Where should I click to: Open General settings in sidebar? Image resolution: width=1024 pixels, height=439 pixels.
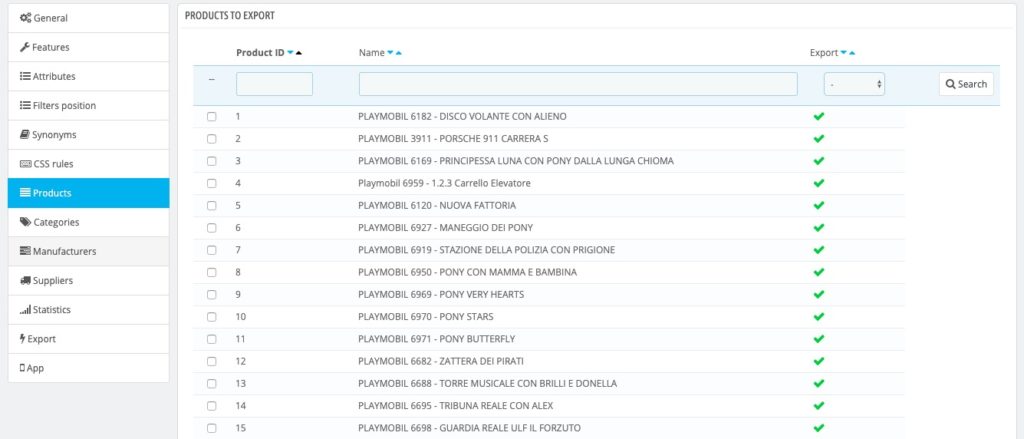coord(88,18)
